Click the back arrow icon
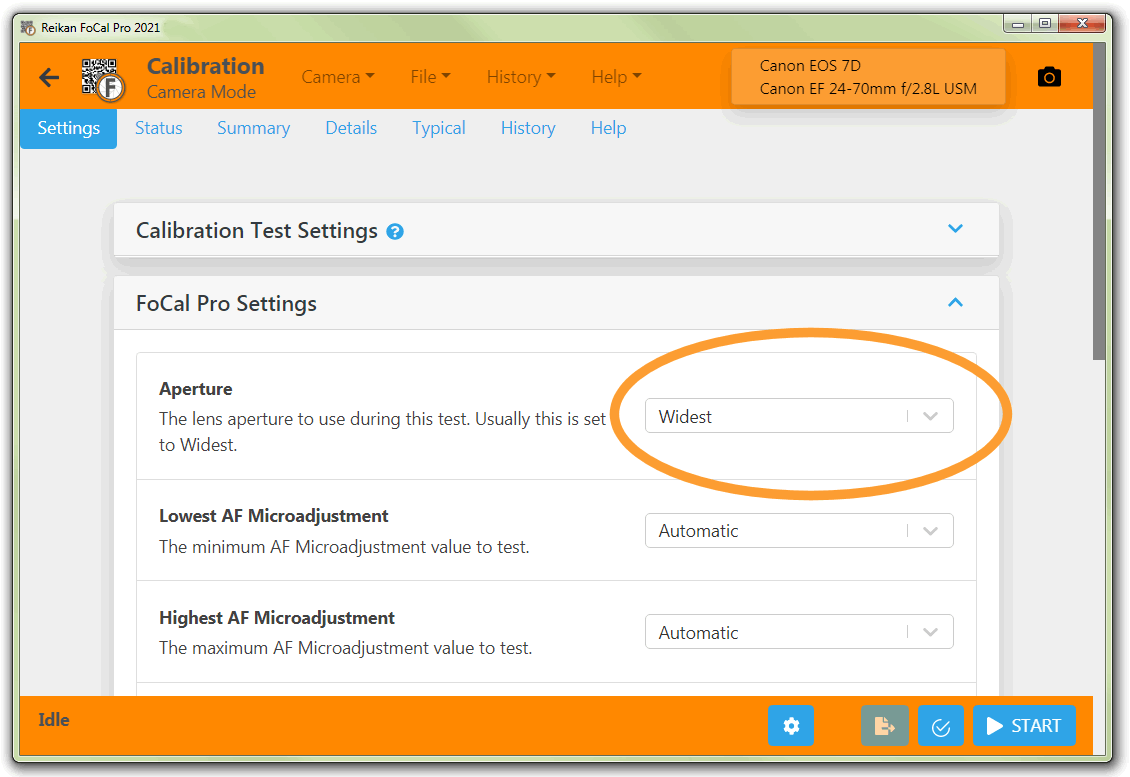This screenshot has width=1130, height=777. pyautogui.click(x=49, y=77)
